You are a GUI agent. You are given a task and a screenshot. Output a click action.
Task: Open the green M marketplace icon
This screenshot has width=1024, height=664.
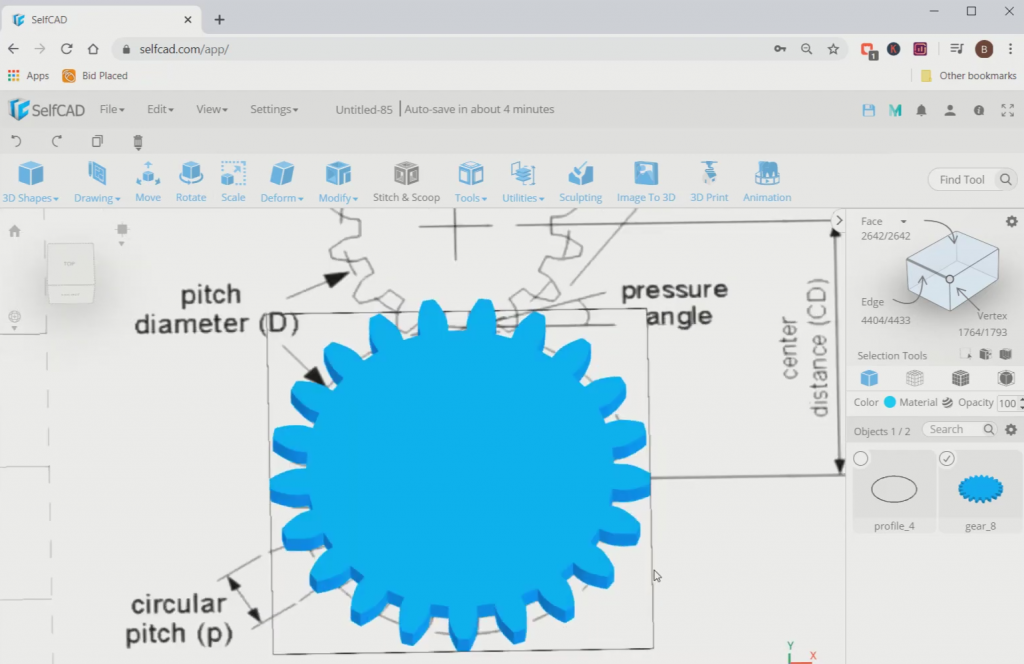(895, 110)
